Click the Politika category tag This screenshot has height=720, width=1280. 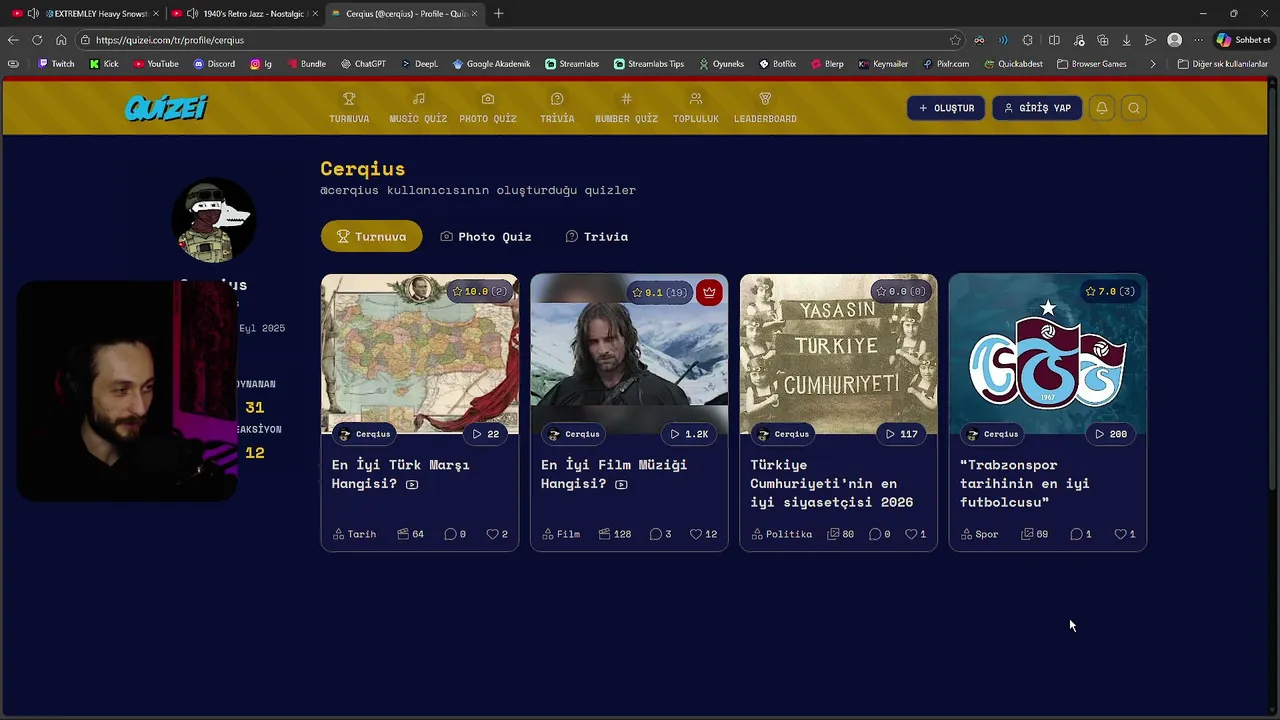tap(781, 534)
